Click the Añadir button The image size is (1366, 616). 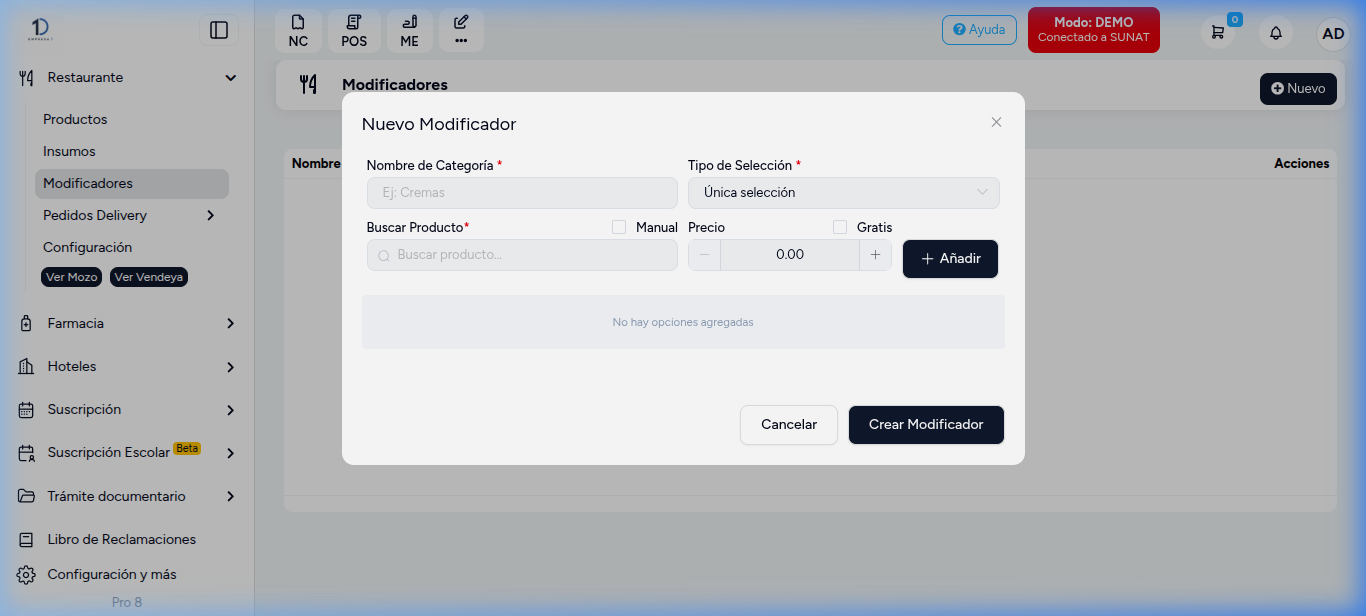[x=950, y=258]
